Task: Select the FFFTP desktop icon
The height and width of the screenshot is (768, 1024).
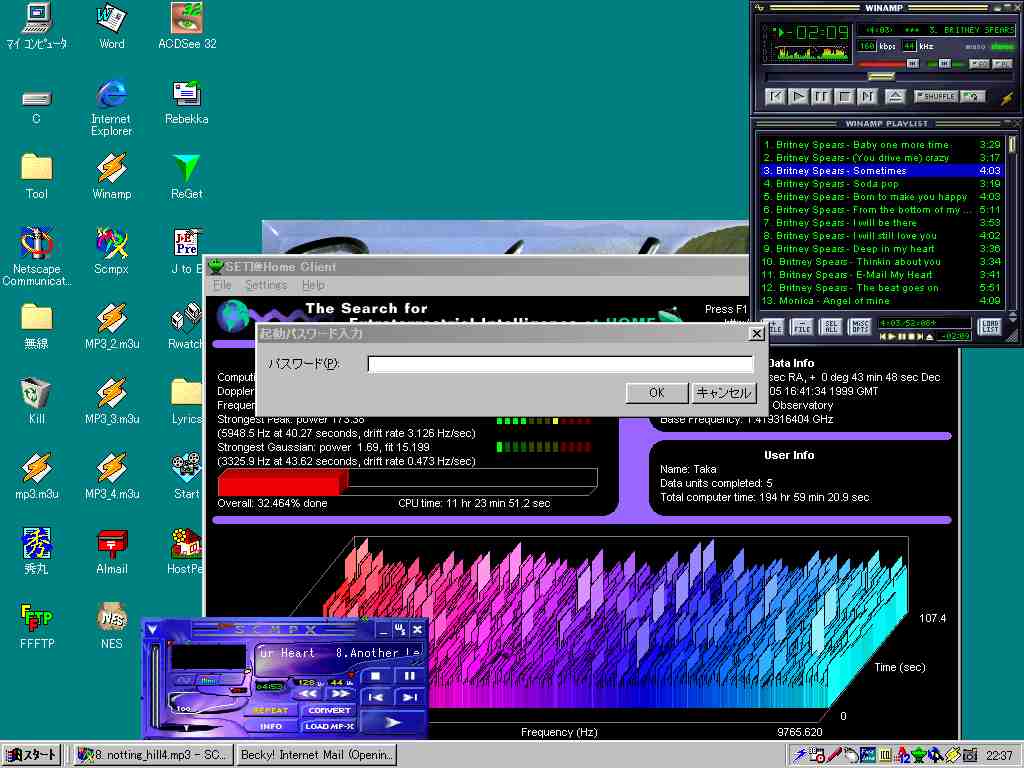Action: point(37,626)
